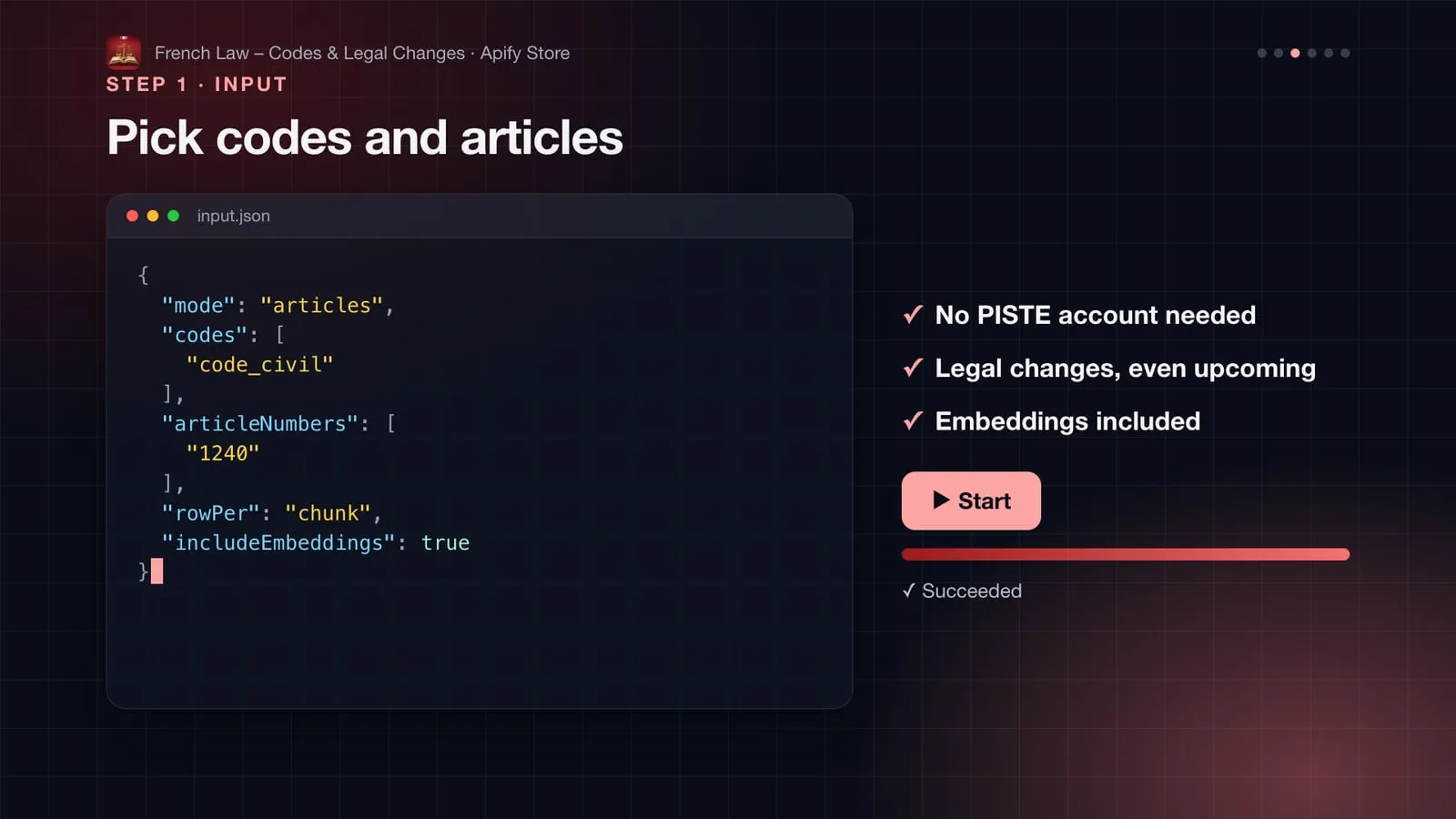The image size is (1456, 819).
Task: Jump to the last slide indicator dot
Action: (1345, 53)
